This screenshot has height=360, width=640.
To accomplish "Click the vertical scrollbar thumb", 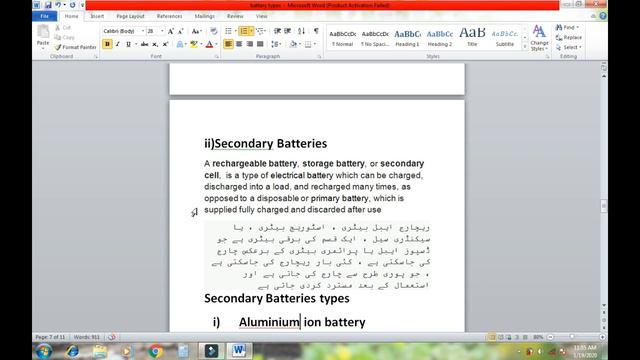I will coord(604,206).
